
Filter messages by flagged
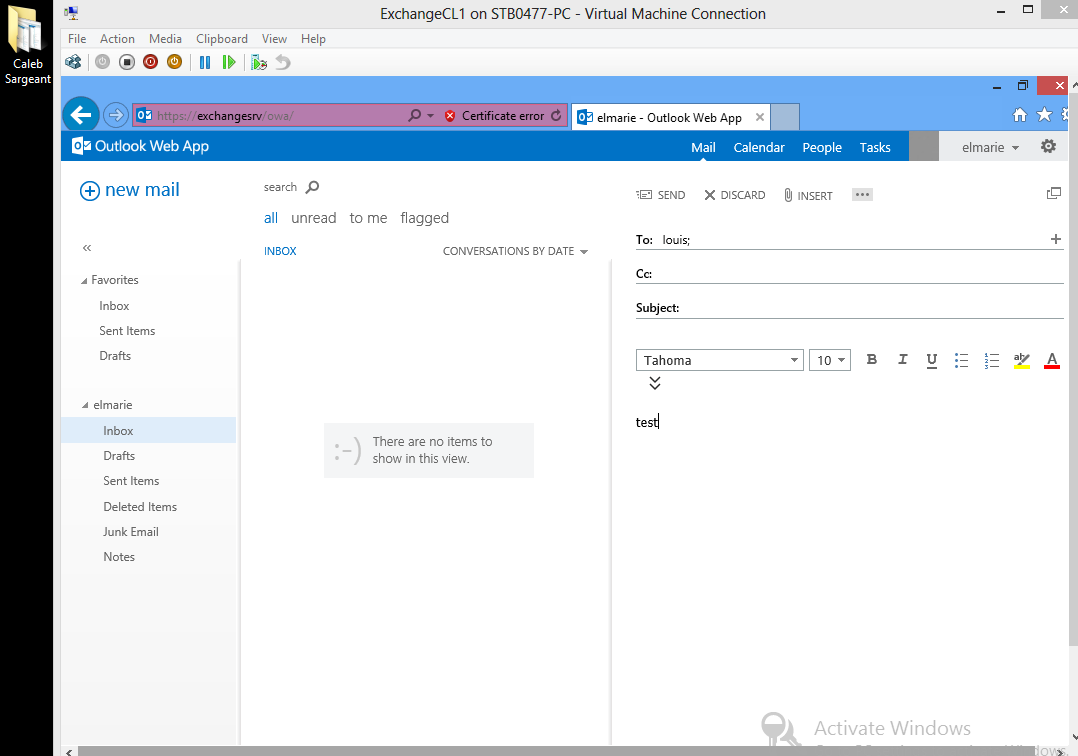(x=424, y=219)
